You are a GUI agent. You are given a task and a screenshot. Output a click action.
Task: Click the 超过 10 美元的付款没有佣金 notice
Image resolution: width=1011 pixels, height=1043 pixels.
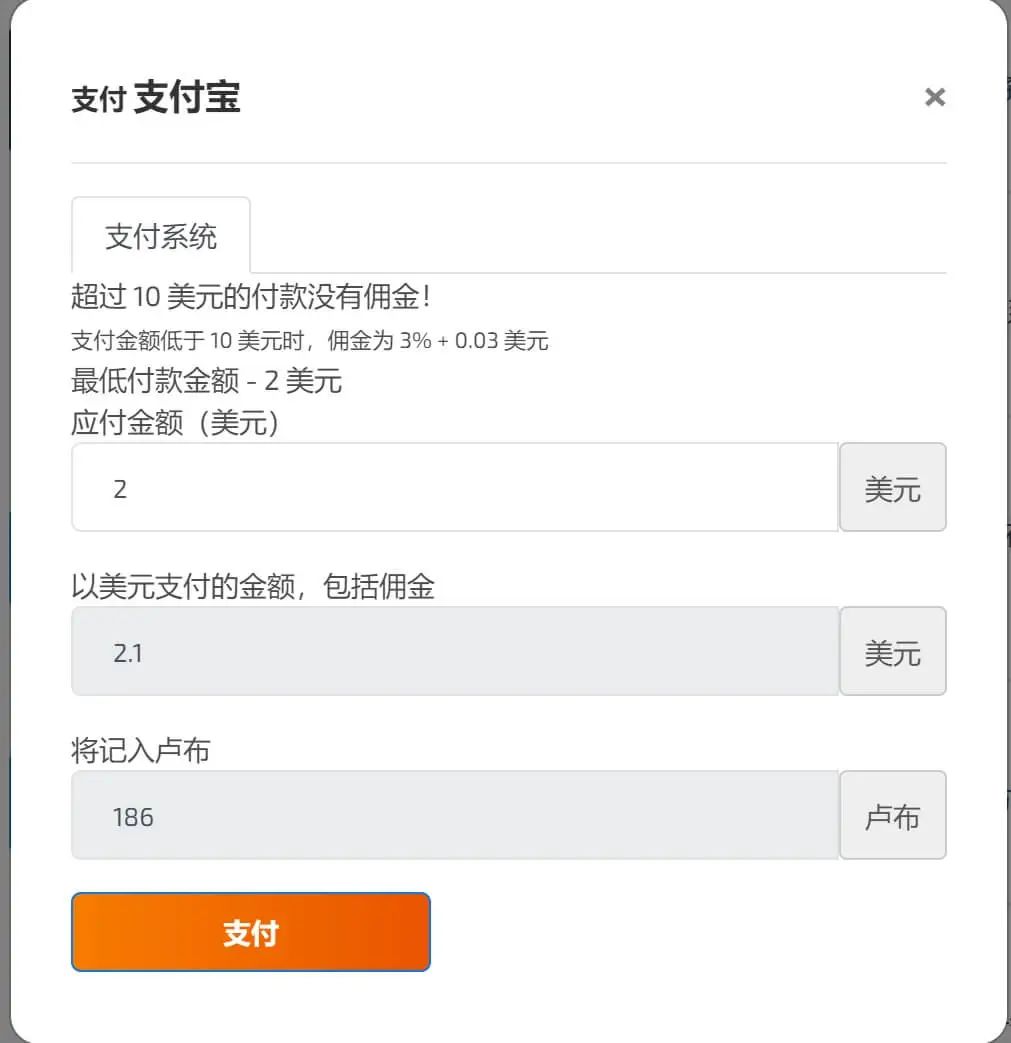[x=250, y=297]
